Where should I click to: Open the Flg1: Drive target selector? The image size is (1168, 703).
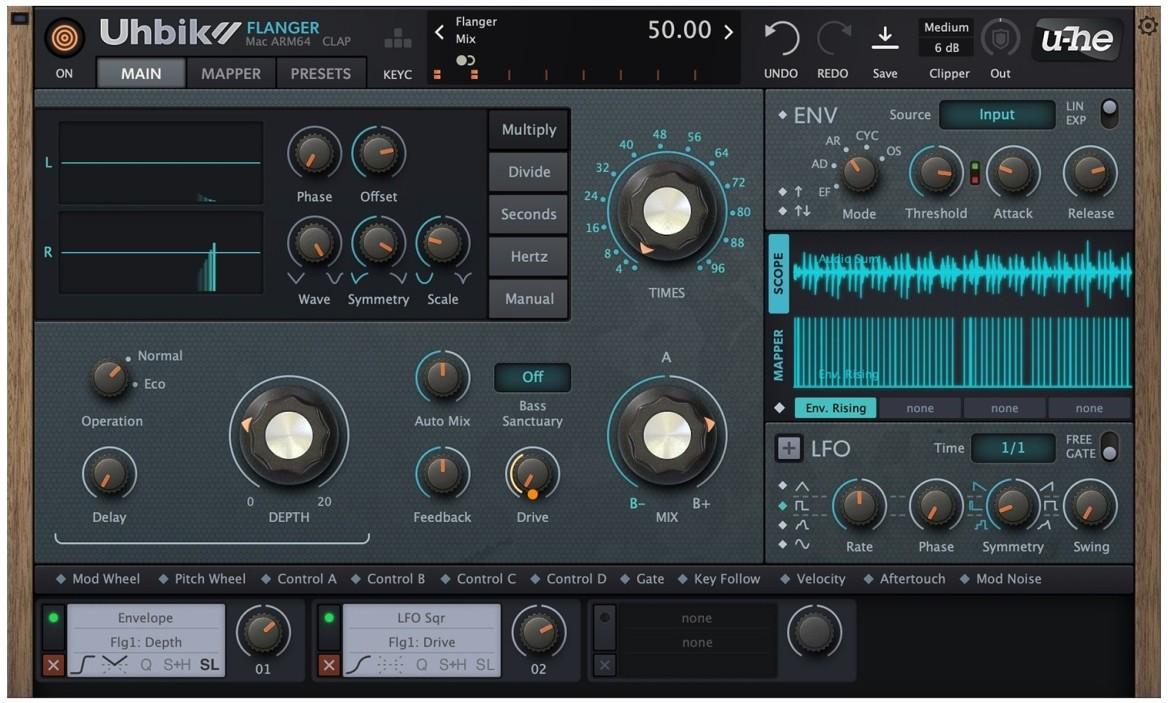(x=421, y=642)
